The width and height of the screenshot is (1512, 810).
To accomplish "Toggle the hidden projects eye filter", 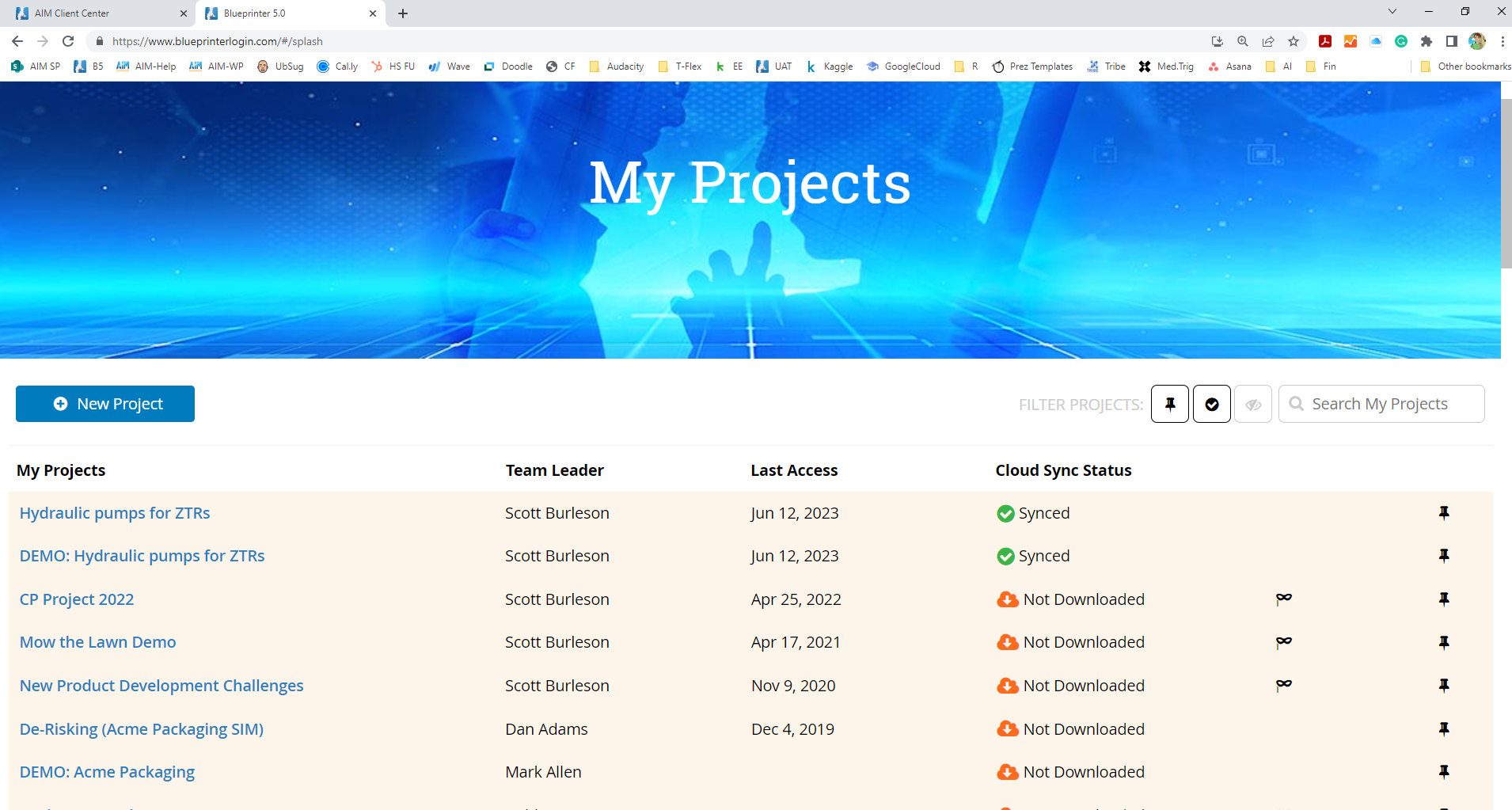I will click(1253, 404).
